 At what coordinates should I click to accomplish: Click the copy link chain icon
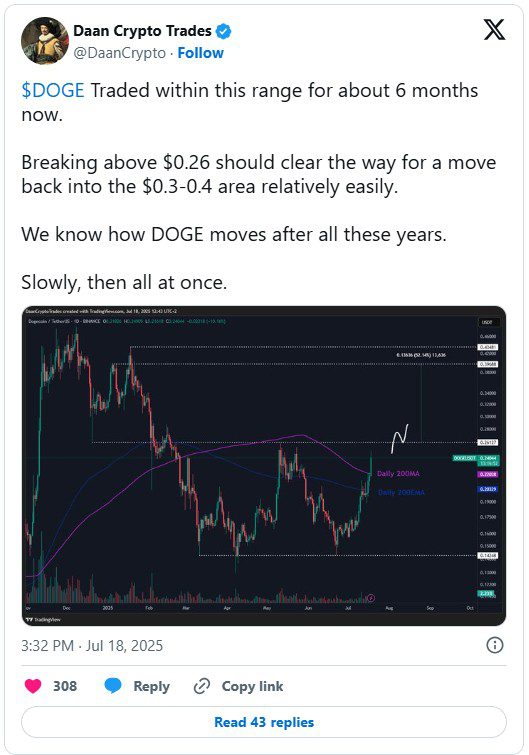tap(202, 686)
